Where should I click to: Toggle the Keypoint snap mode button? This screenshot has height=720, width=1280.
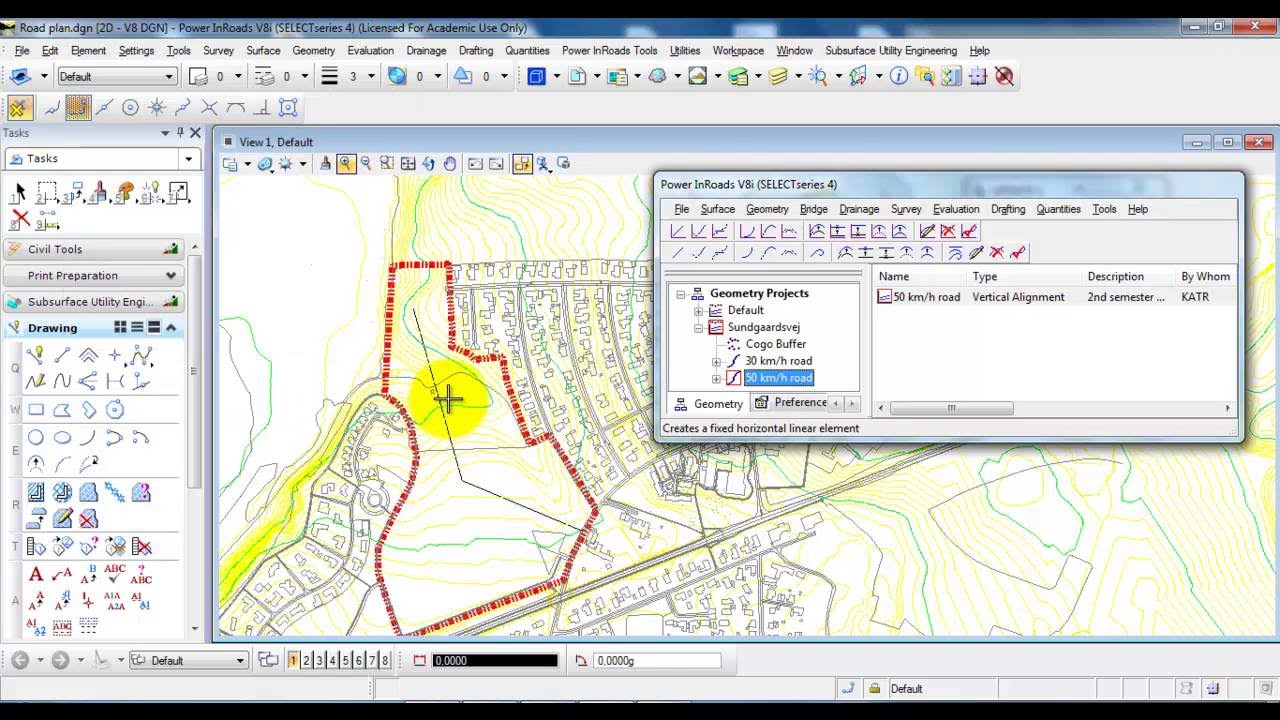pos(78,107)
